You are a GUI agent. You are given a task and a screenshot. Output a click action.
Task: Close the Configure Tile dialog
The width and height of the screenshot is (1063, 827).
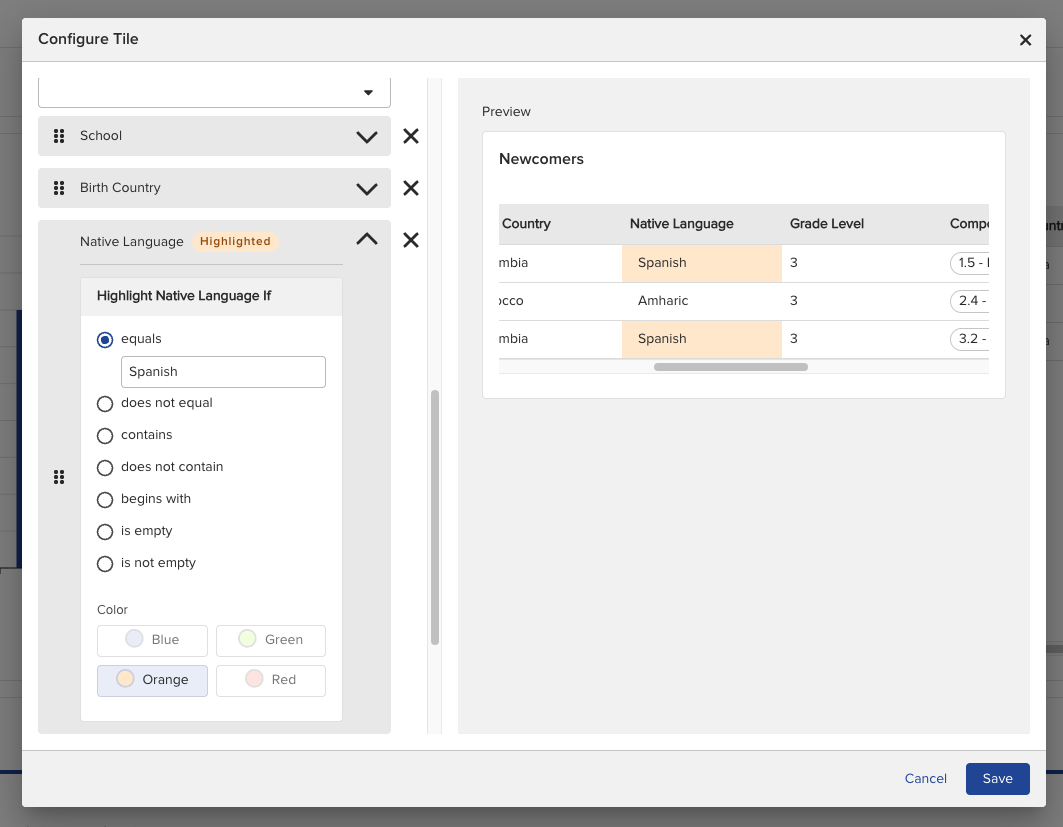coord(1025,40)
